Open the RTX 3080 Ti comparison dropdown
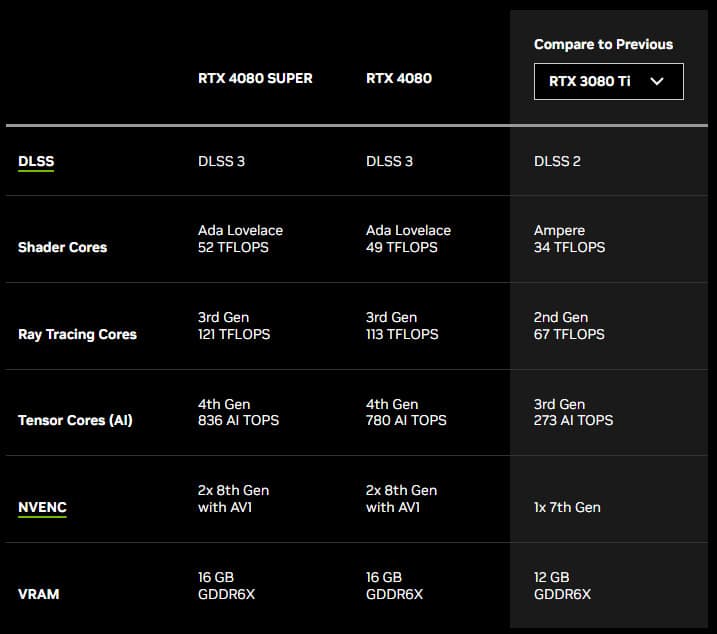Viewport: 717px width, 634px height. tap(608, 82)
